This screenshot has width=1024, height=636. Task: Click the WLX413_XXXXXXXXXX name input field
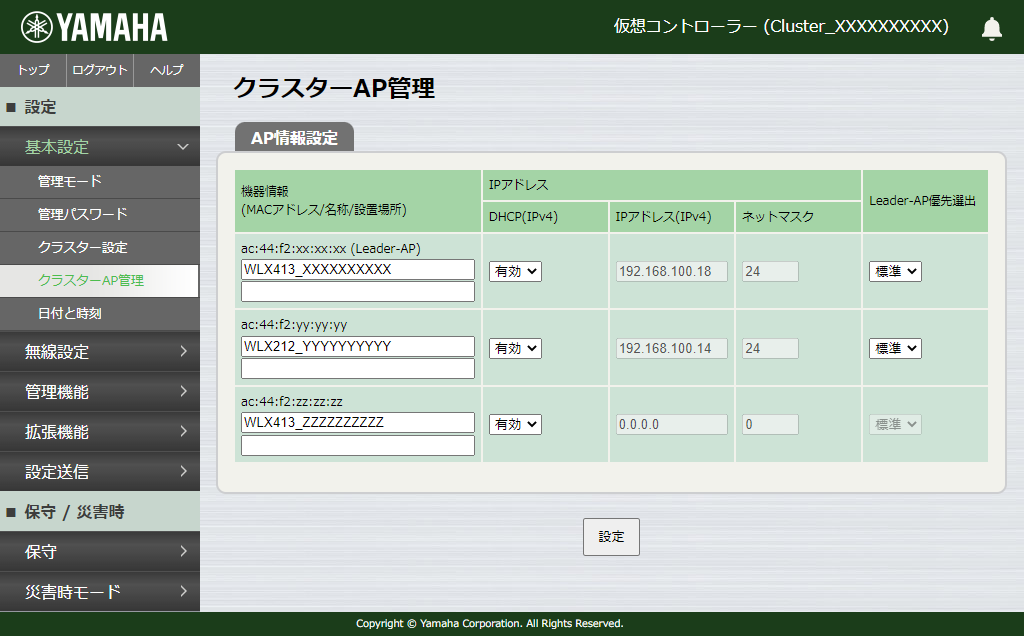(357, 269)
